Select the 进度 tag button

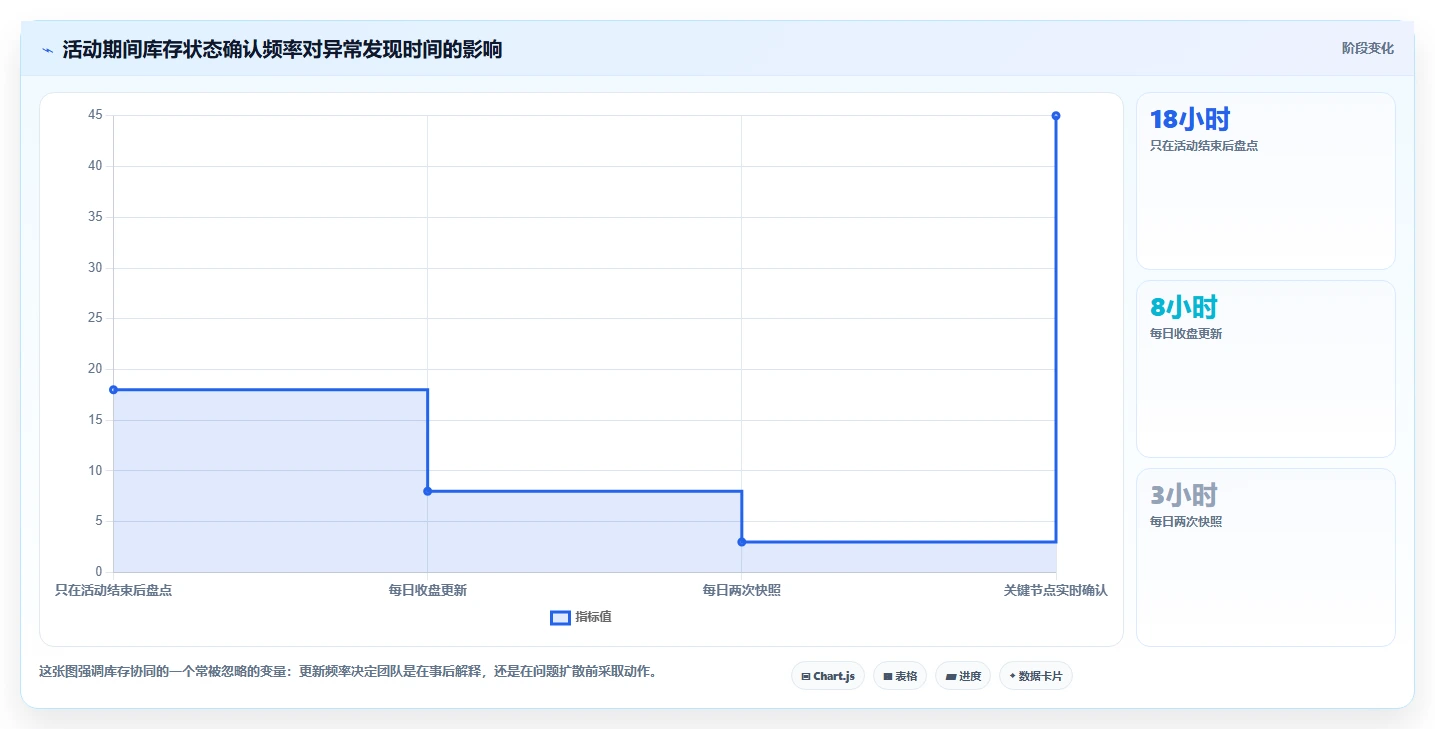point(963,676)
